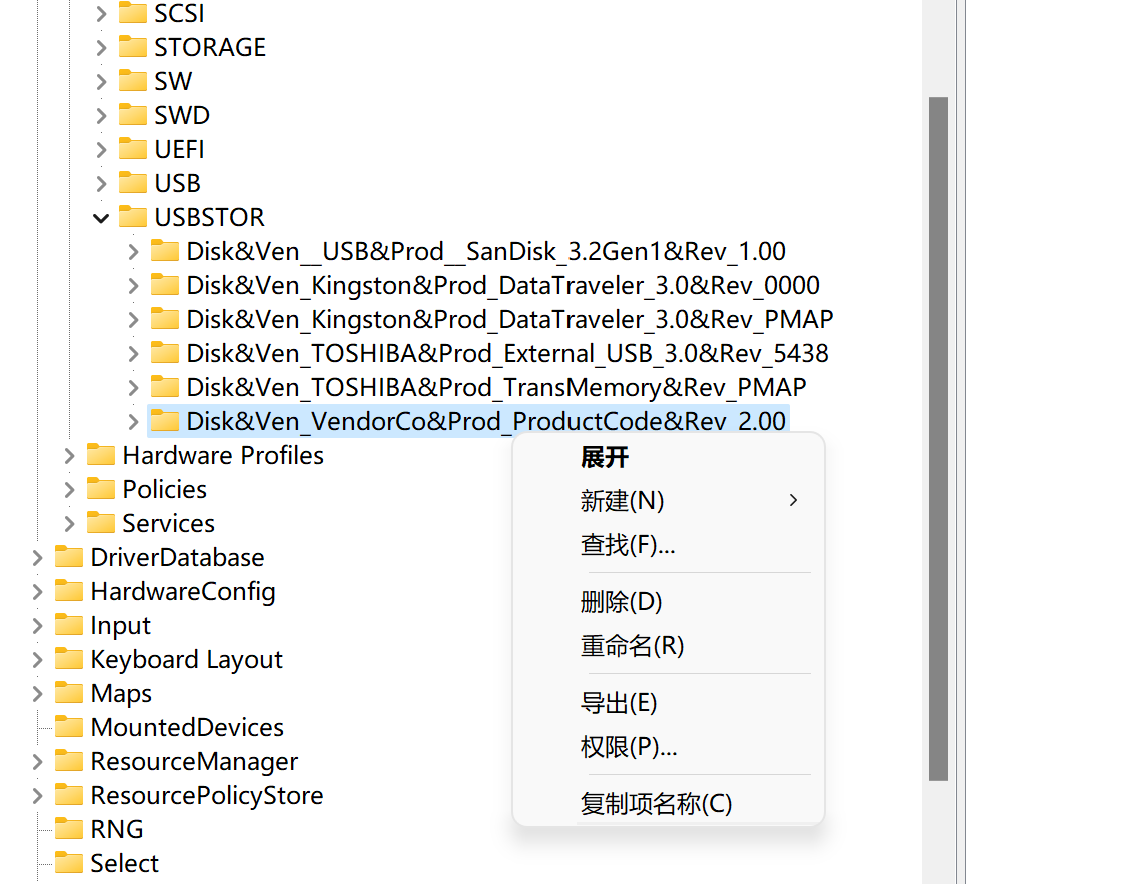
Task: Collapse the USBSTOR tree node
Action: pyautogui.click(x=101, y=217)
